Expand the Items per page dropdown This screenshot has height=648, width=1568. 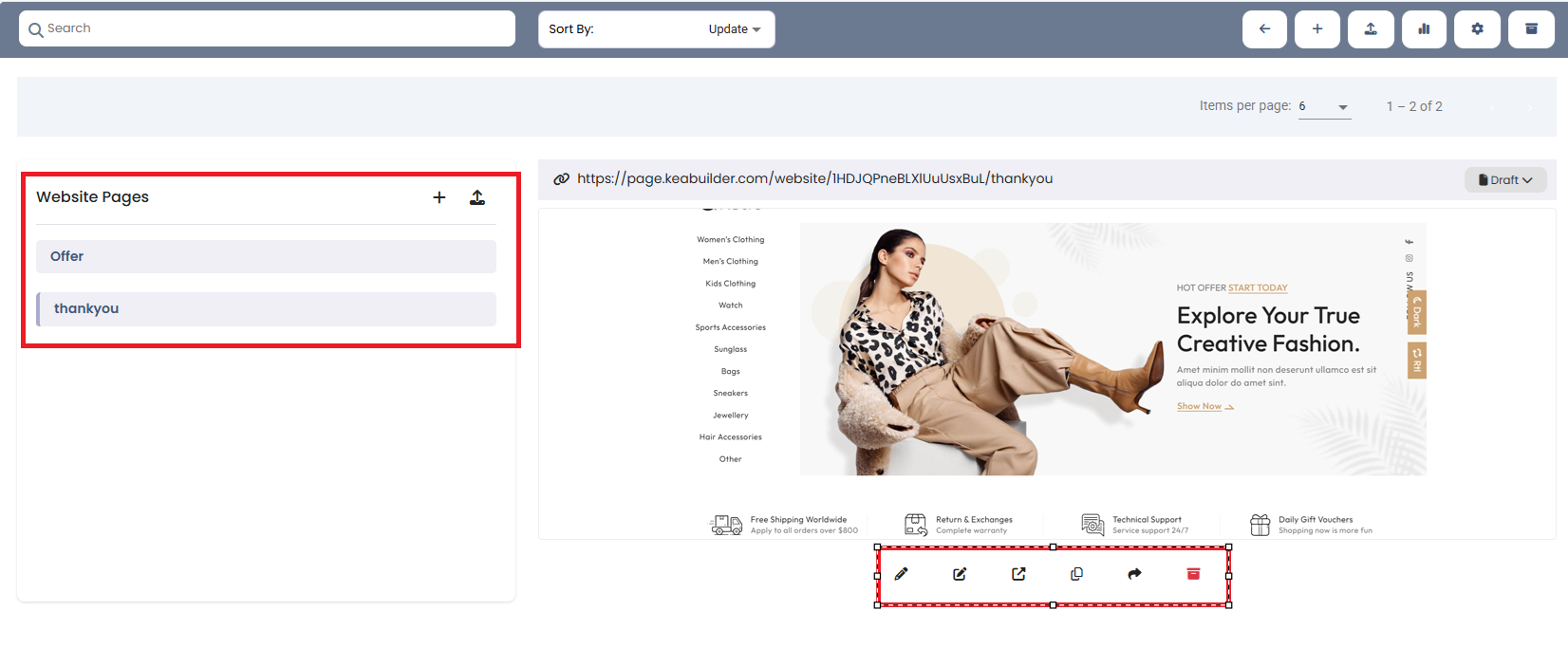1324,106
